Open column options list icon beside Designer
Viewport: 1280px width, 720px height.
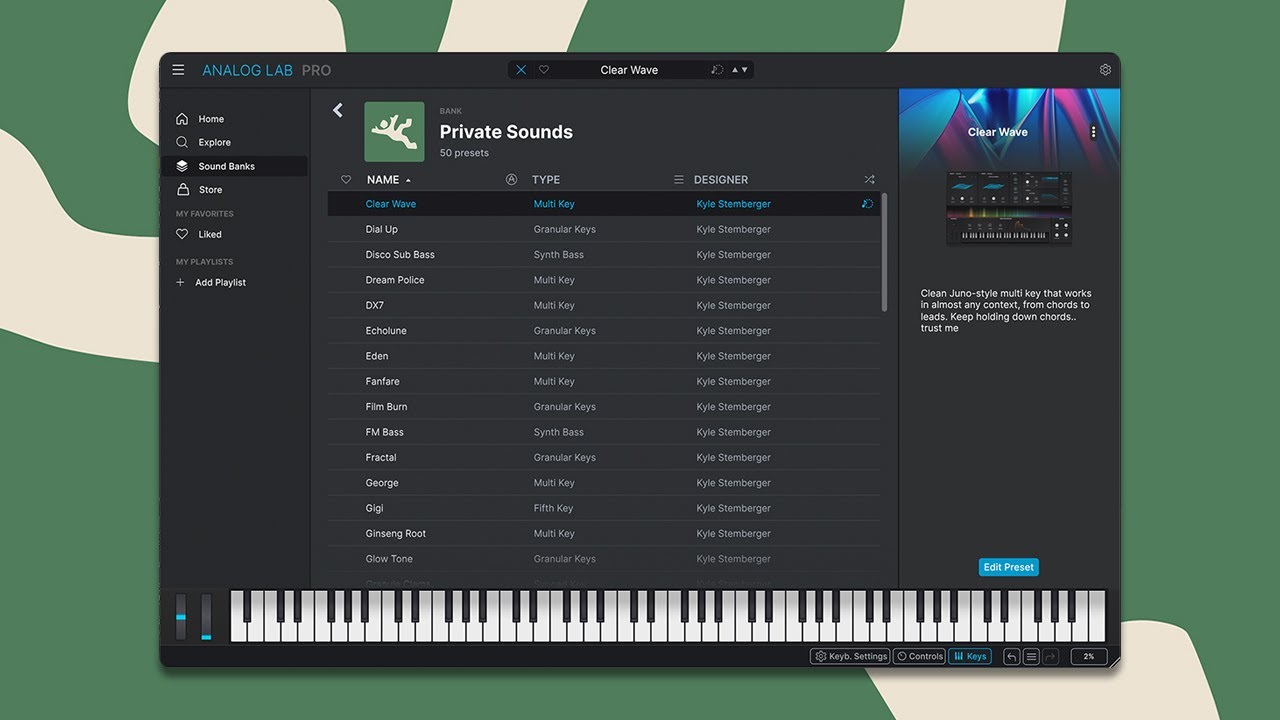click(679, 180)
